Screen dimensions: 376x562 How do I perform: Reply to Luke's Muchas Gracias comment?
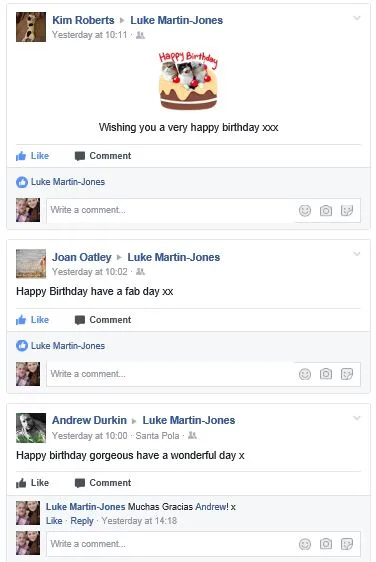click(x=82, y=521)
